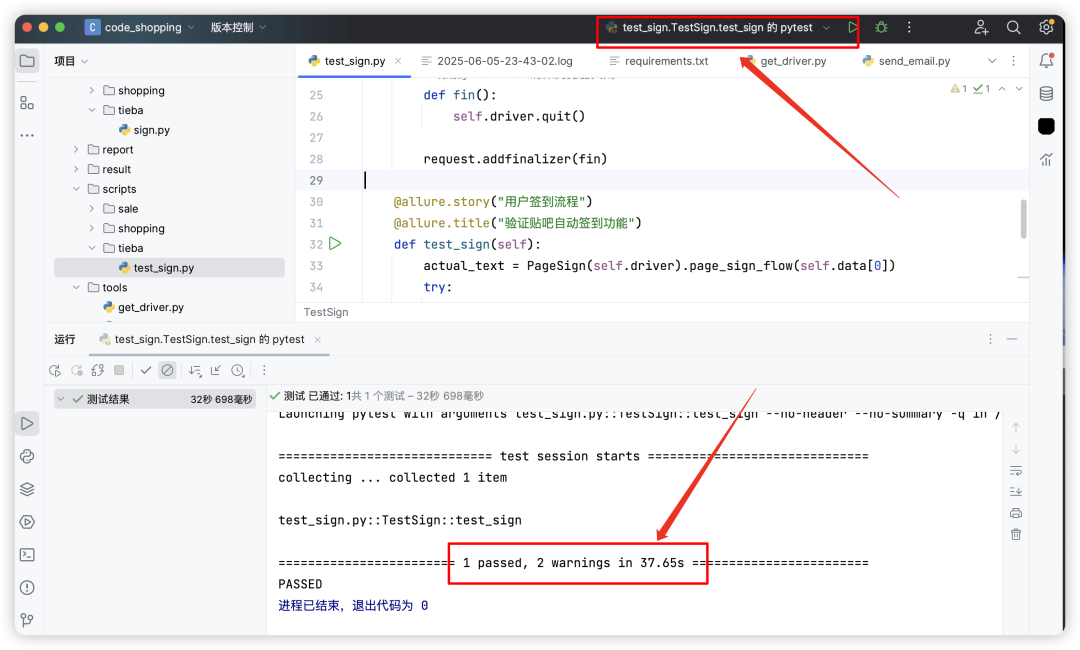Open the SciView chart icon in right sidebar
This screenshot has height=650, width=1080.
(1046, 160)
